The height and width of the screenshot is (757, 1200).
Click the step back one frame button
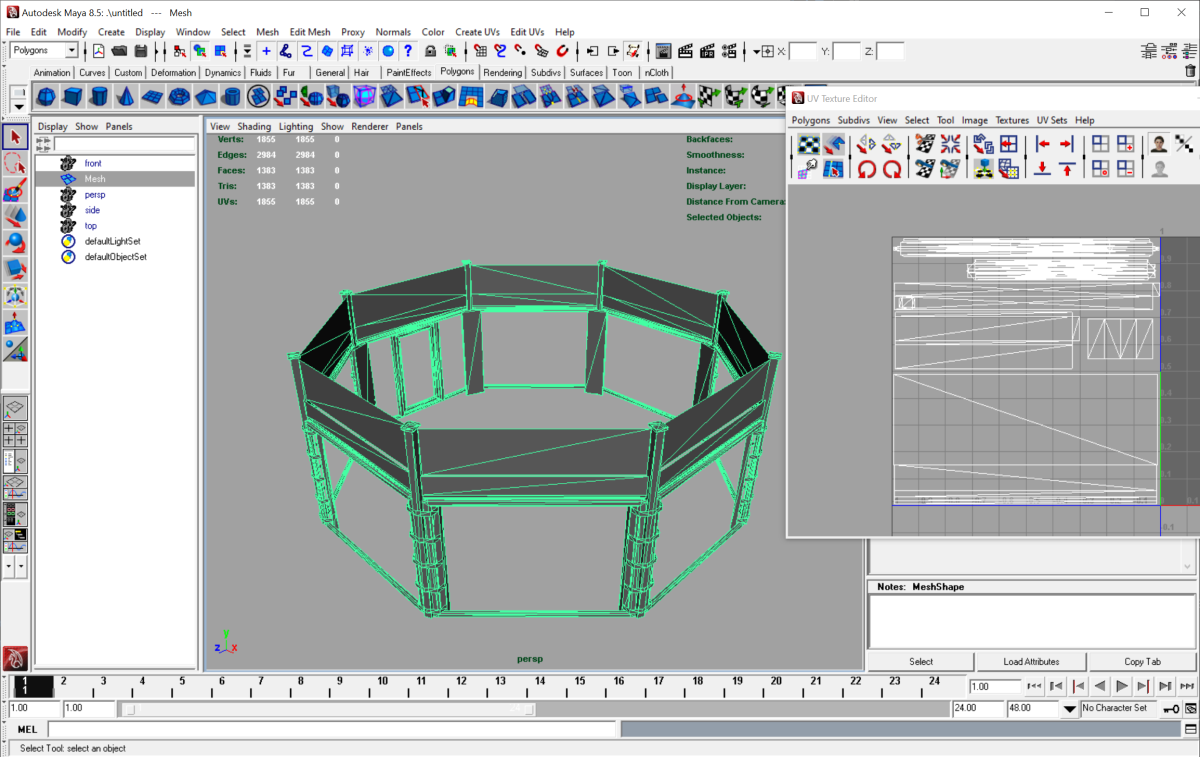[x=1056, y=686]
